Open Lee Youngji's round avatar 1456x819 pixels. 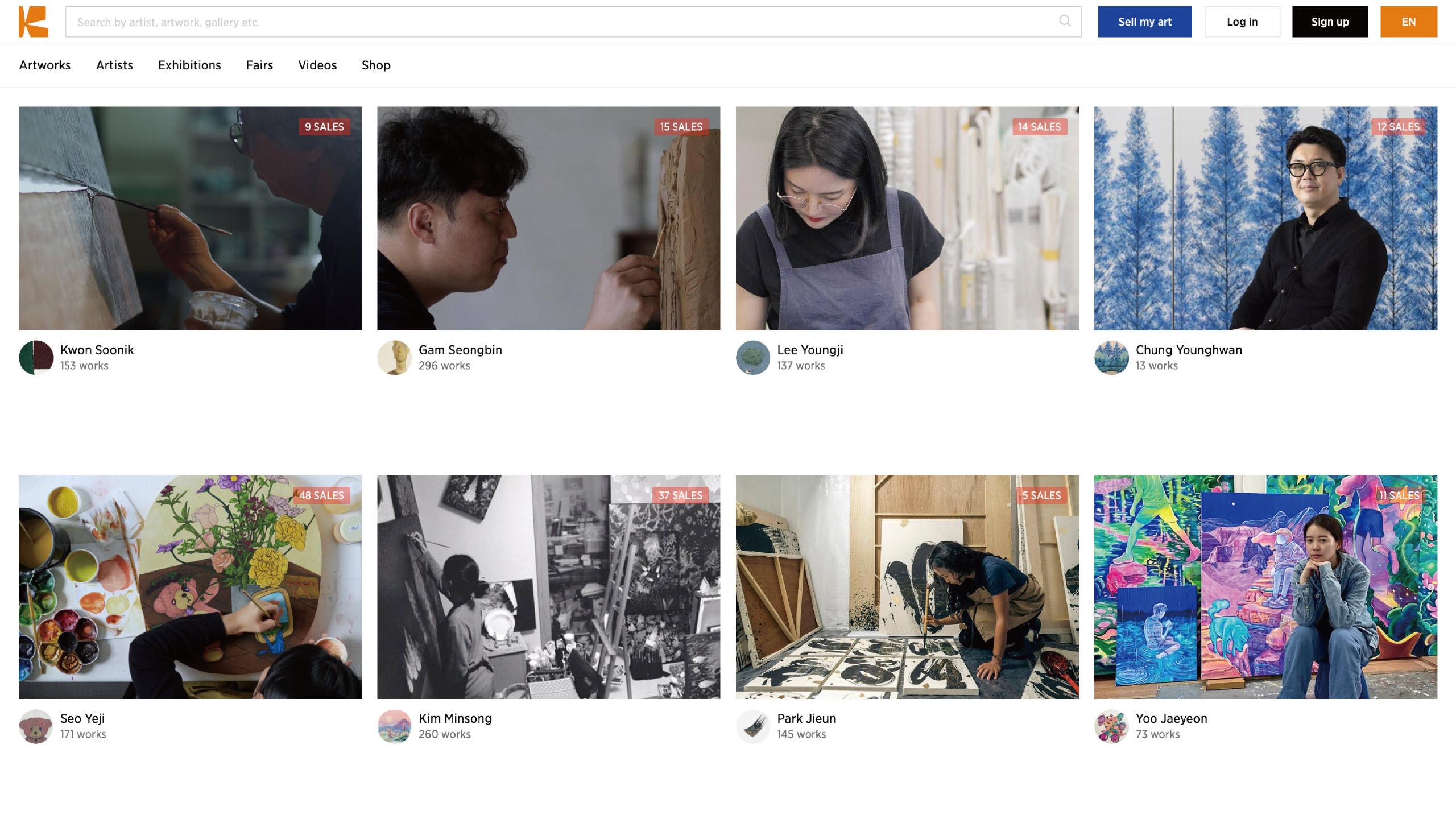(x=753, y=358)
